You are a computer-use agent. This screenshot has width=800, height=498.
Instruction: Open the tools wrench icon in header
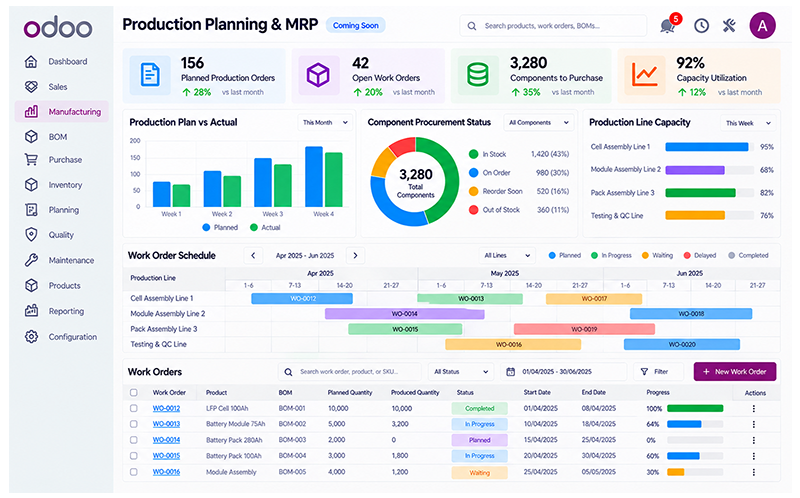pyautogui.click(x=729, y=26)
